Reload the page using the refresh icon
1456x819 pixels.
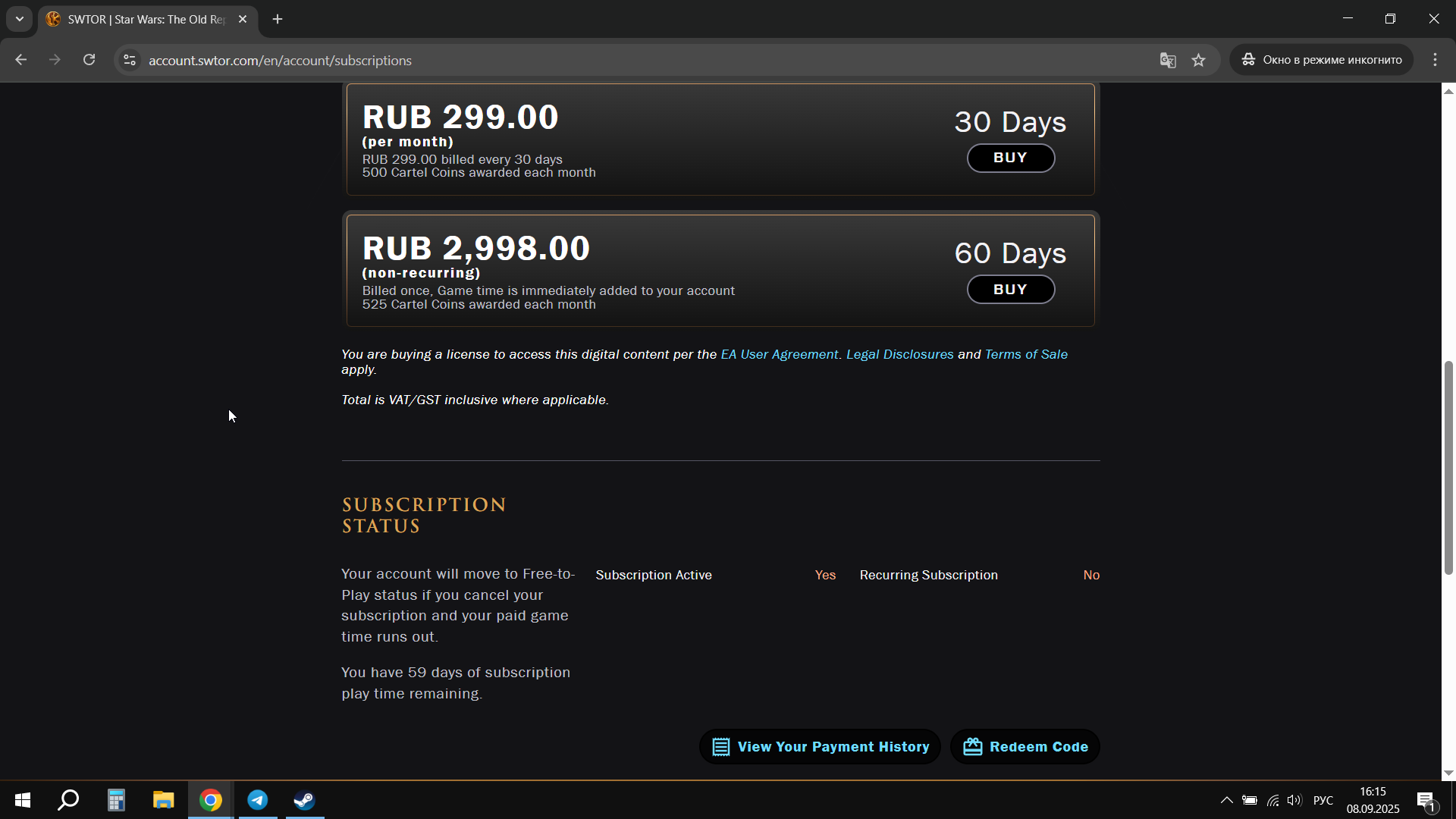point(89,60)
